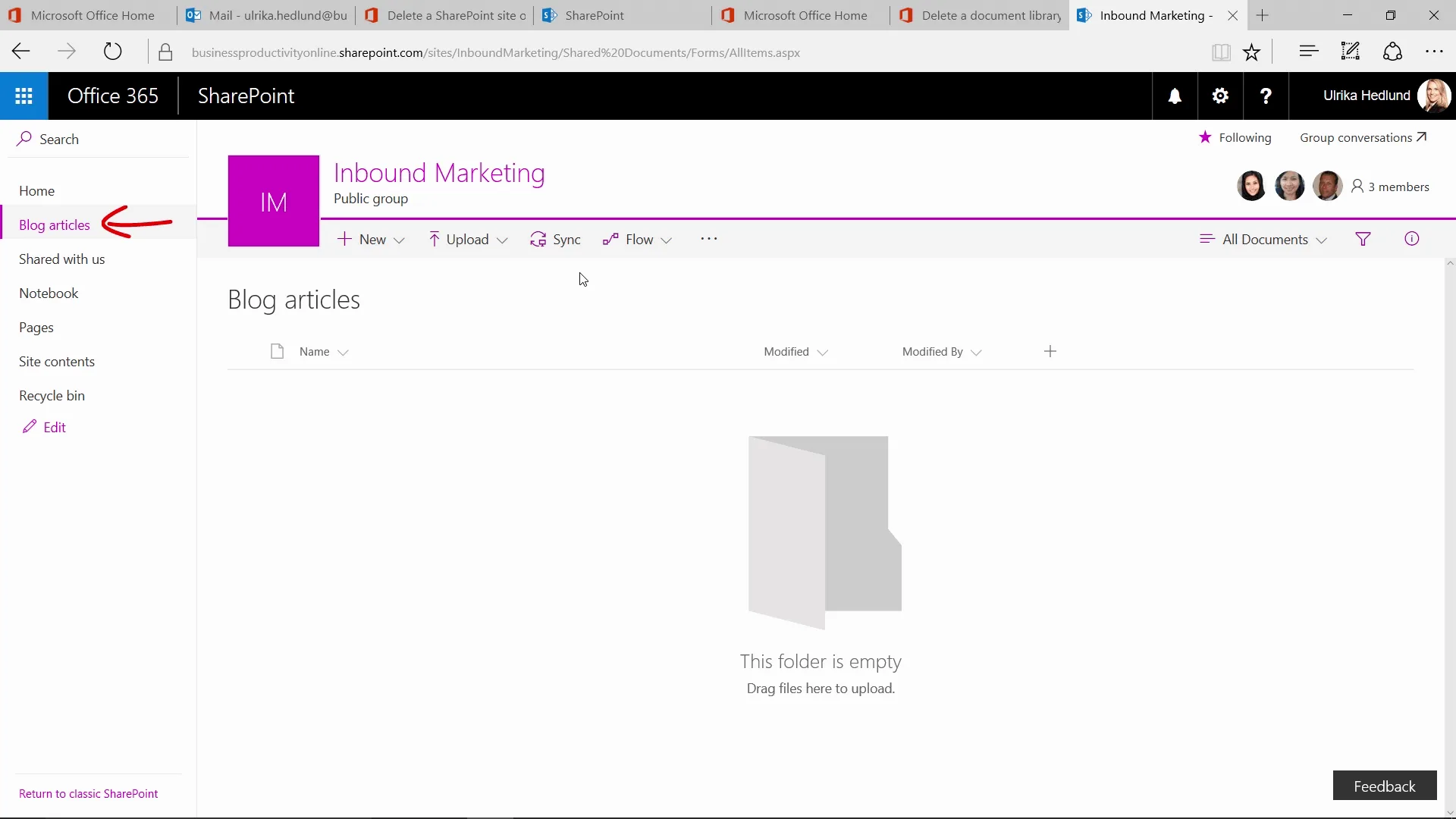Click the browser address bar
The height and width of the screenshot is (819, 1456).
click(x=496, y=52)
